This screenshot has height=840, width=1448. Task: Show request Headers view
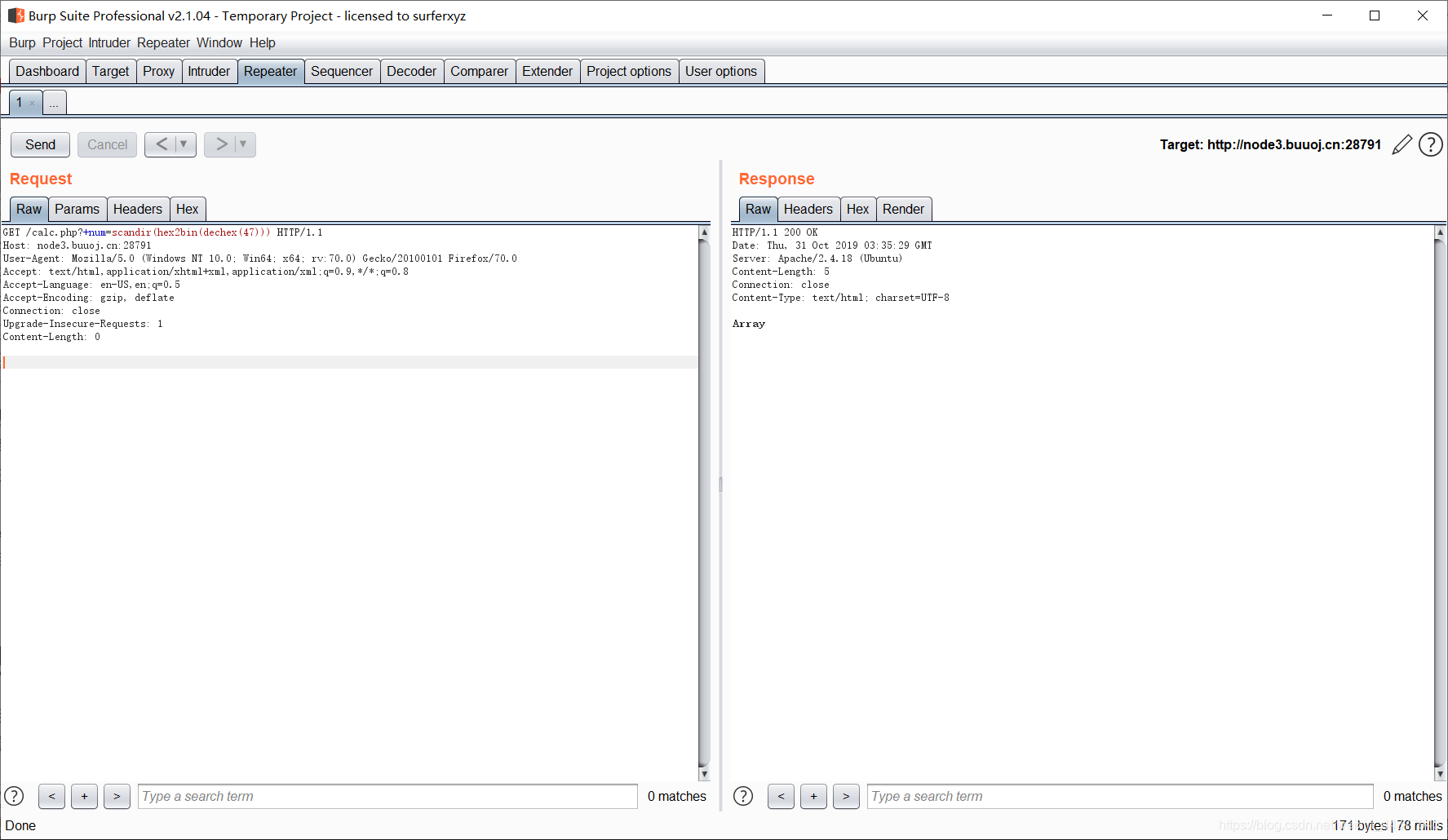pyautogui.click(x=138, y=209)
